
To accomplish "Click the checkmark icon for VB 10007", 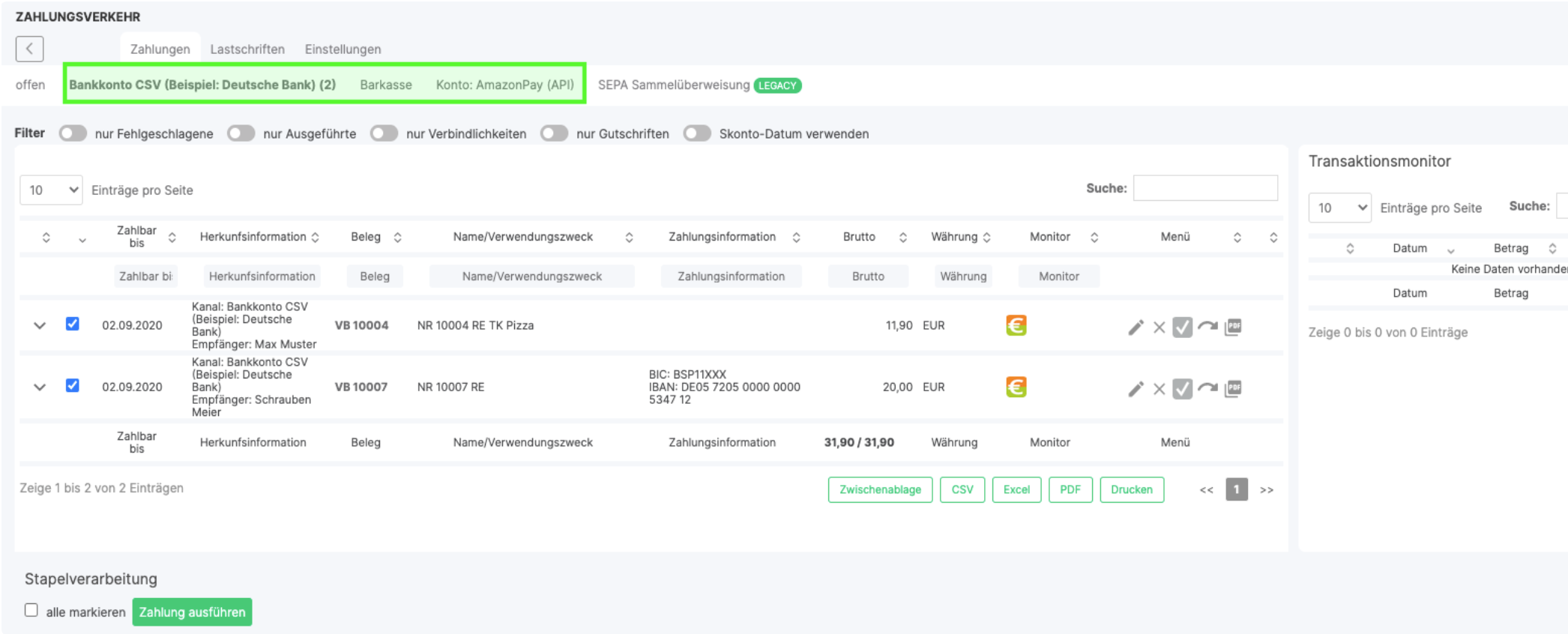I will coord(1182,389).
